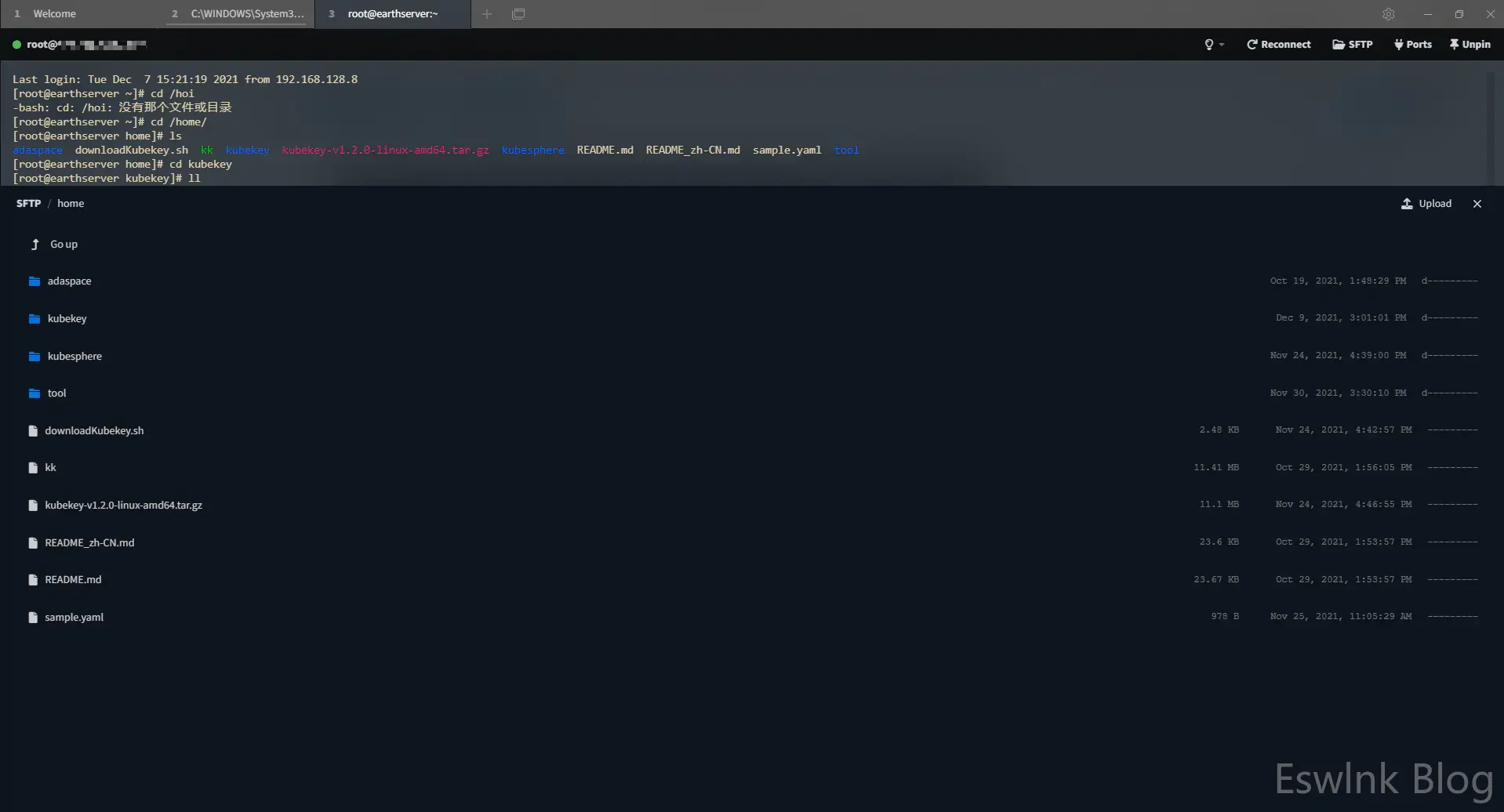Image resolution: width=1504 pixels, height=812 pixels.
Task: Switch to the Welcome tab
Action: [x=54, y=14]
